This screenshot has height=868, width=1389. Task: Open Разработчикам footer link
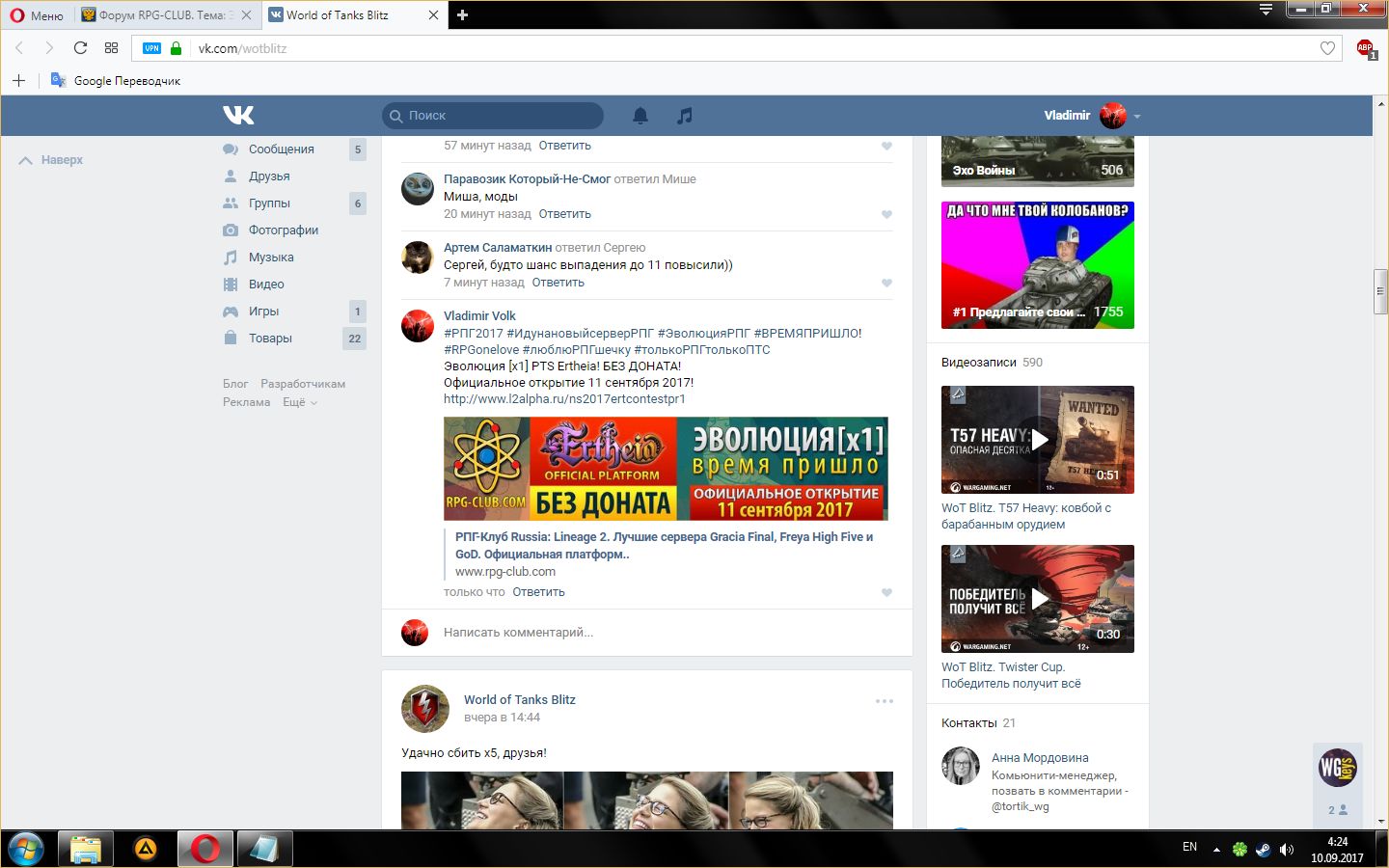tap(303, 384)
